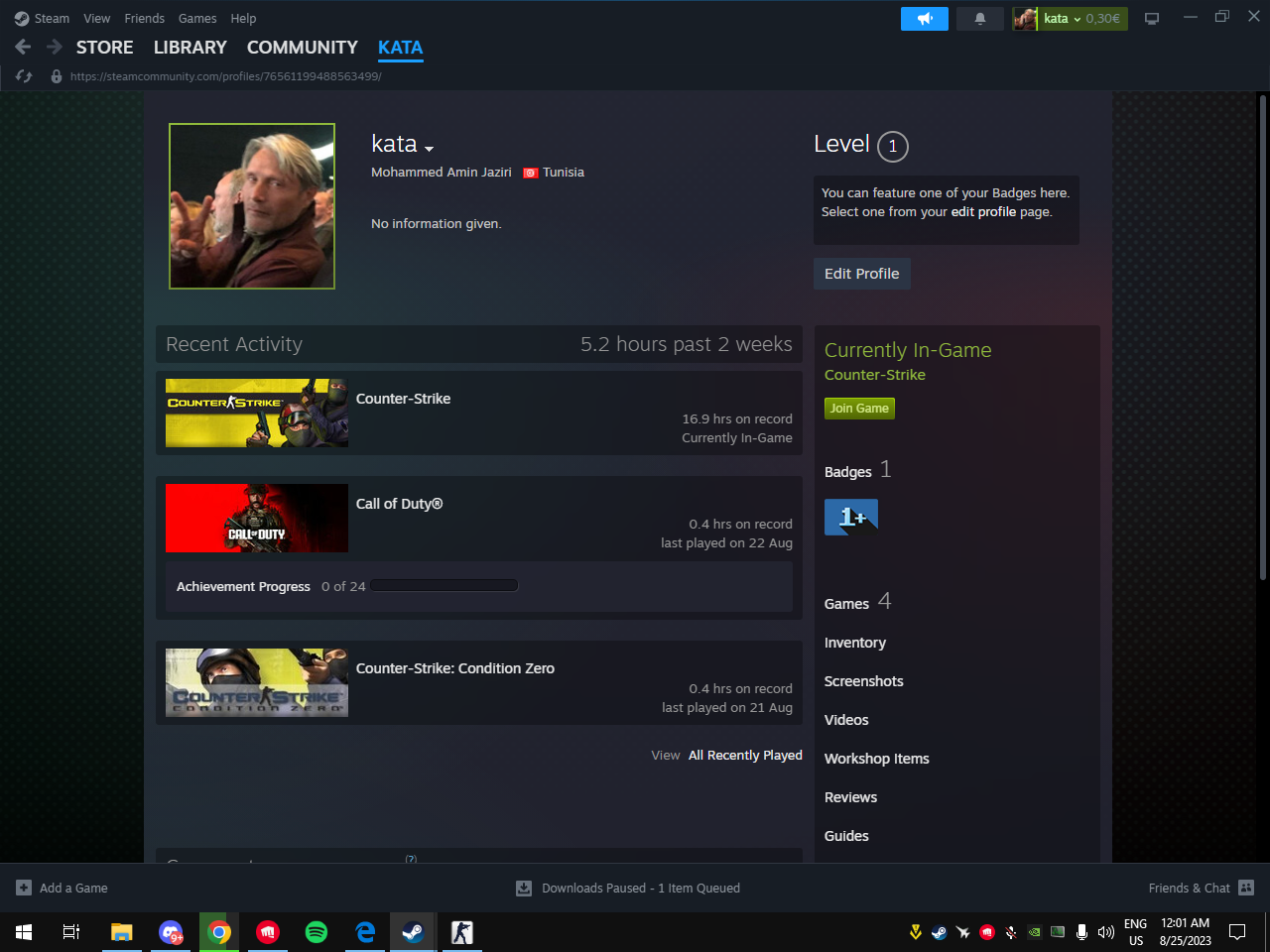
Task: Open the notifications bell
Action: pos(979,19)
